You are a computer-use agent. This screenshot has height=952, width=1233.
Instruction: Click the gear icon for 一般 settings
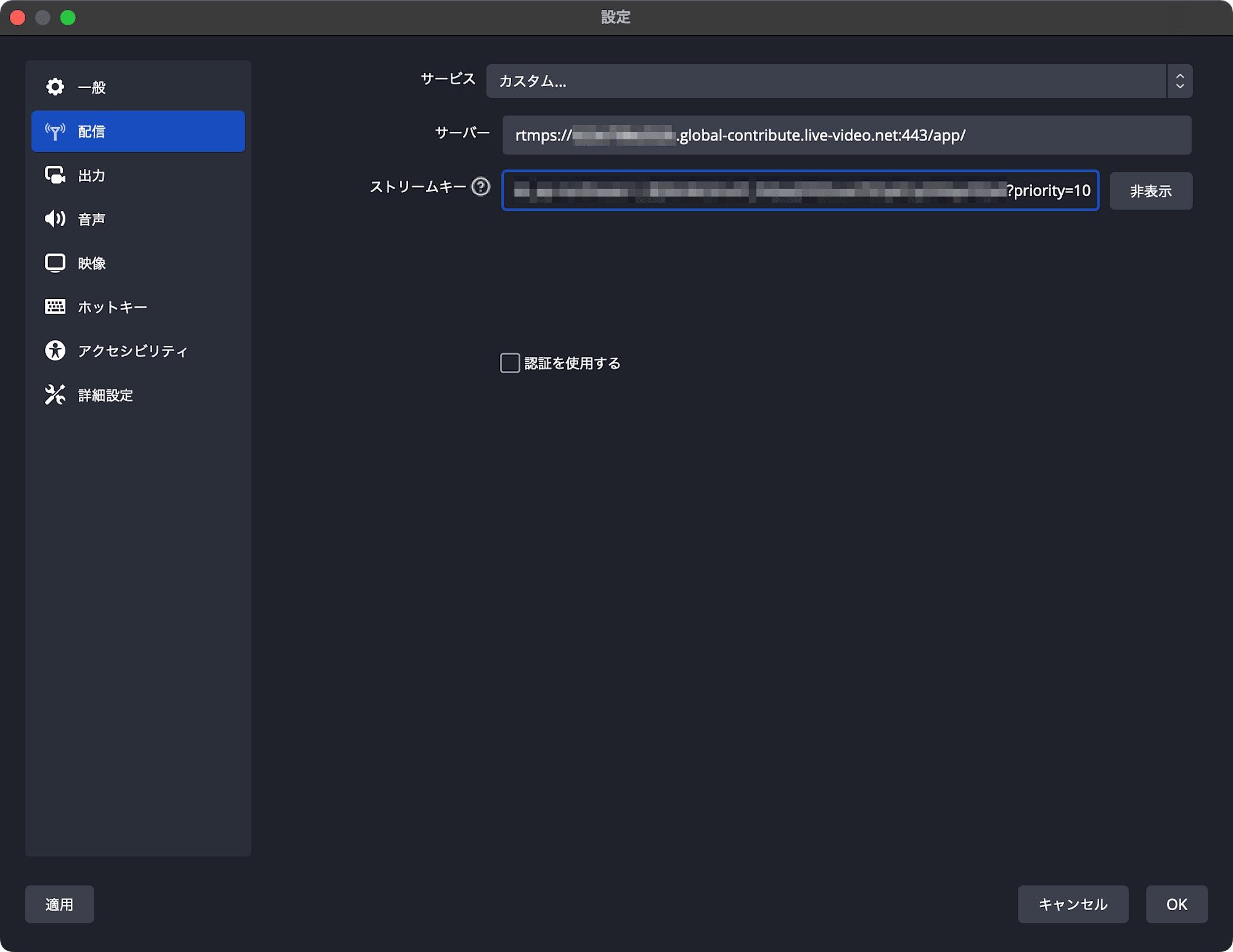(55, 87)
